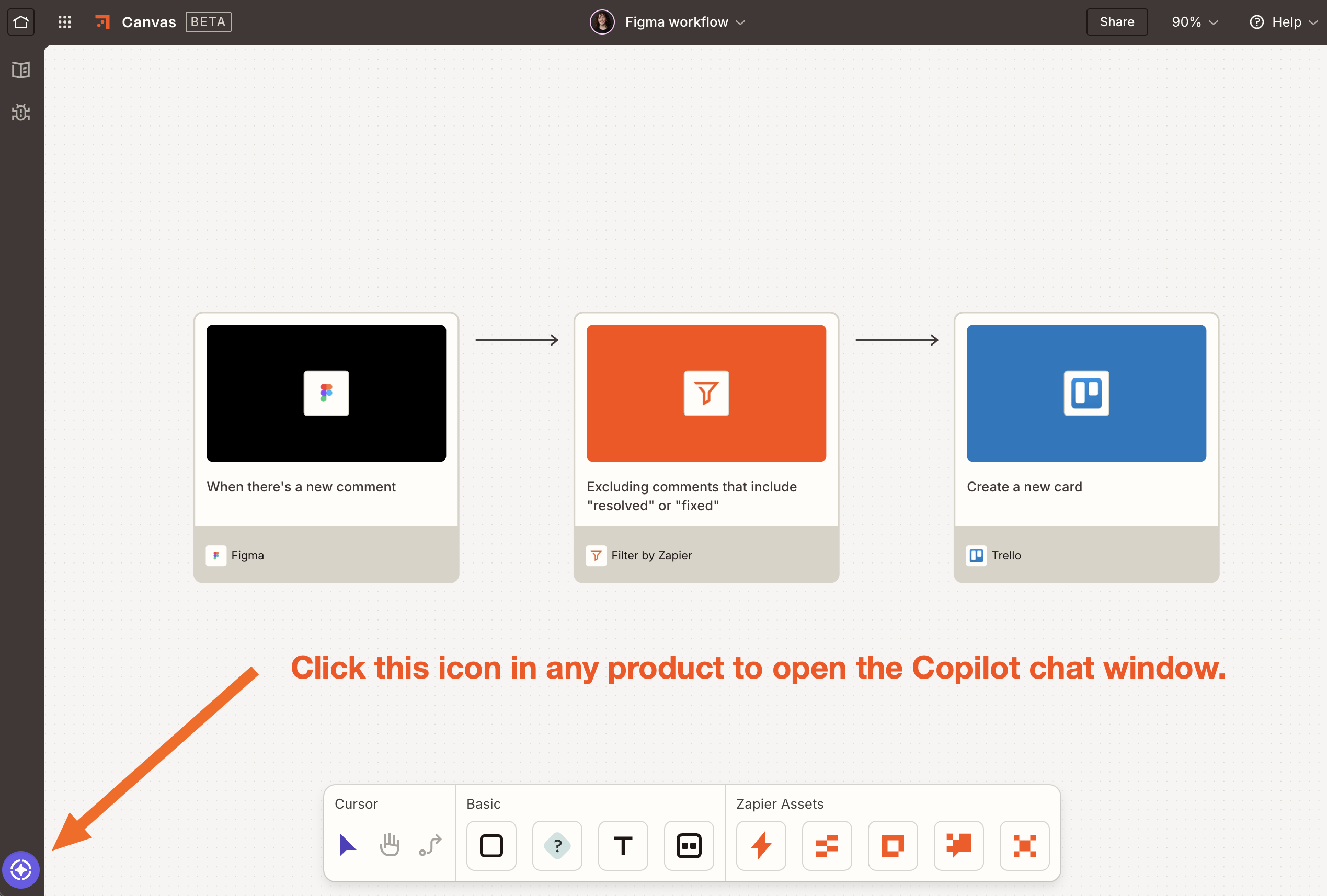The width and height of the screenshot is (1327, 896).
Task: Click the Help question mark icon
Action: [1257, 22]
